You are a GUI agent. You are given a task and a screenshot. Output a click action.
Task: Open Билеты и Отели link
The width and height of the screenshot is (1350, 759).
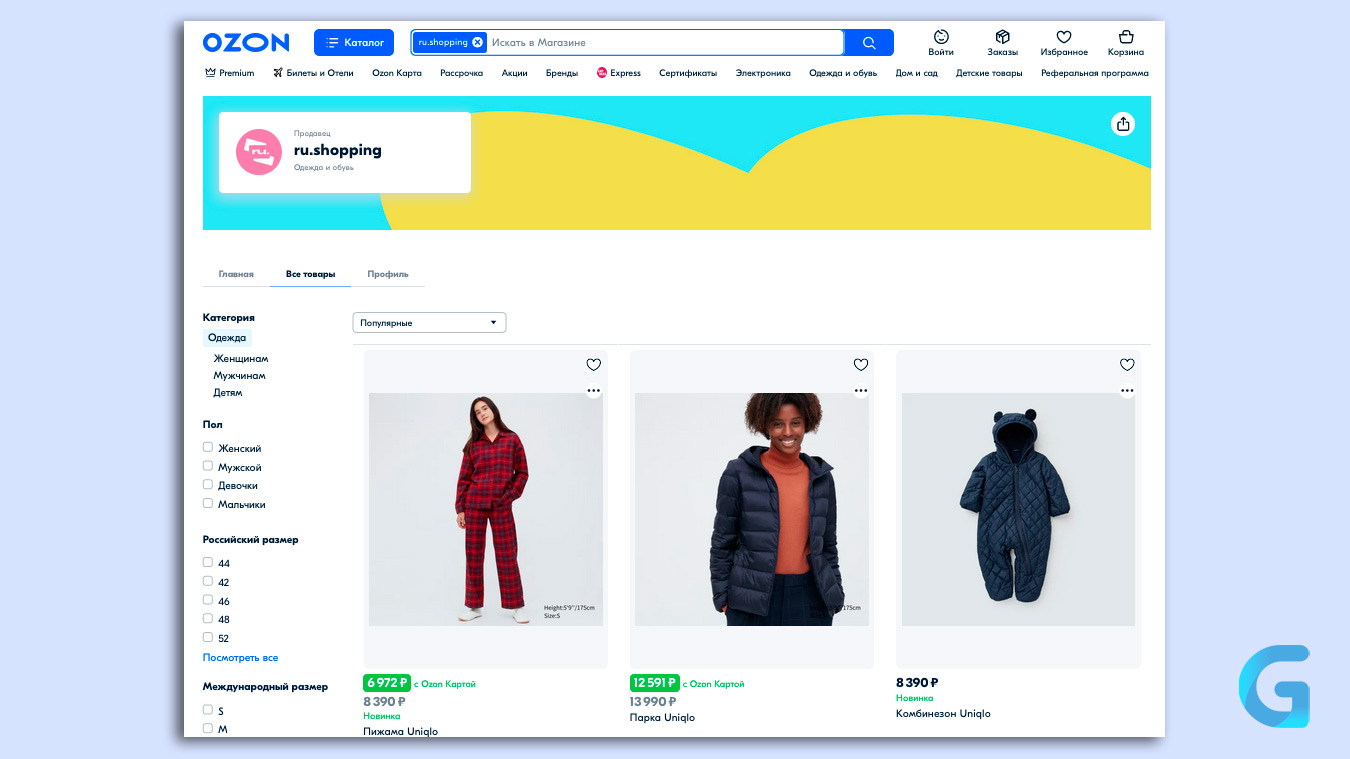pyautogui.click(x=313, y=73)
